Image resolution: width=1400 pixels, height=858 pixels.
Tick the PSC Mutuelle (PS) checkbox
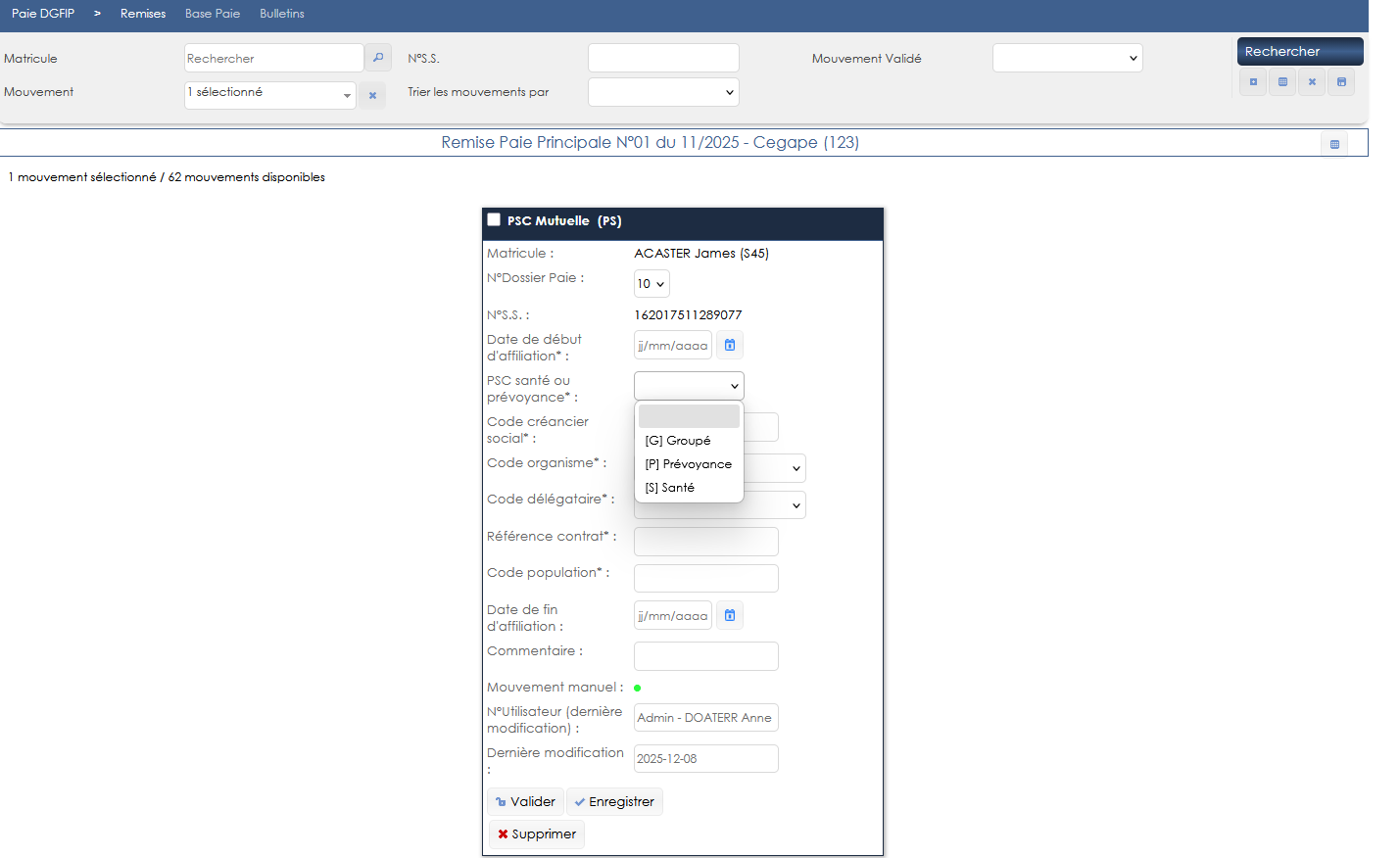495,220
